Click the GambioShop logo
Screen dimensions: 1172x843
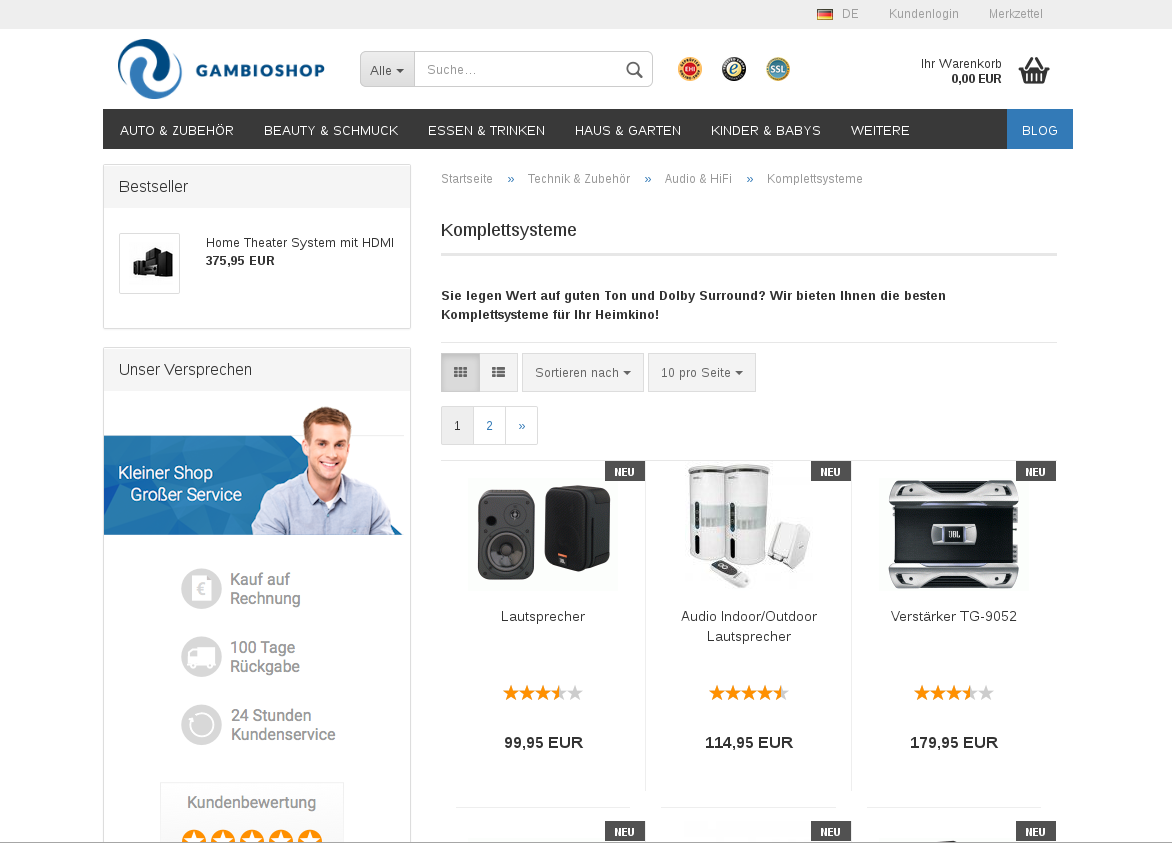point(221,69)
